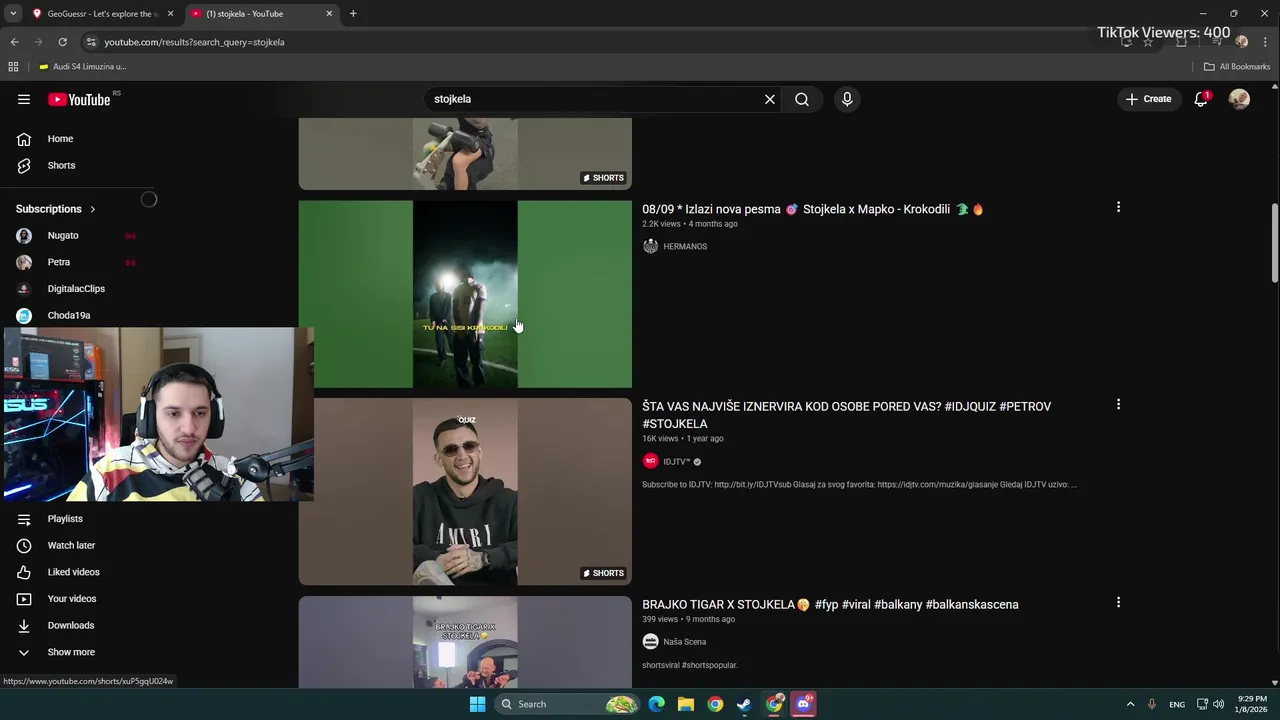Open Discord from the taskbar

803,704
